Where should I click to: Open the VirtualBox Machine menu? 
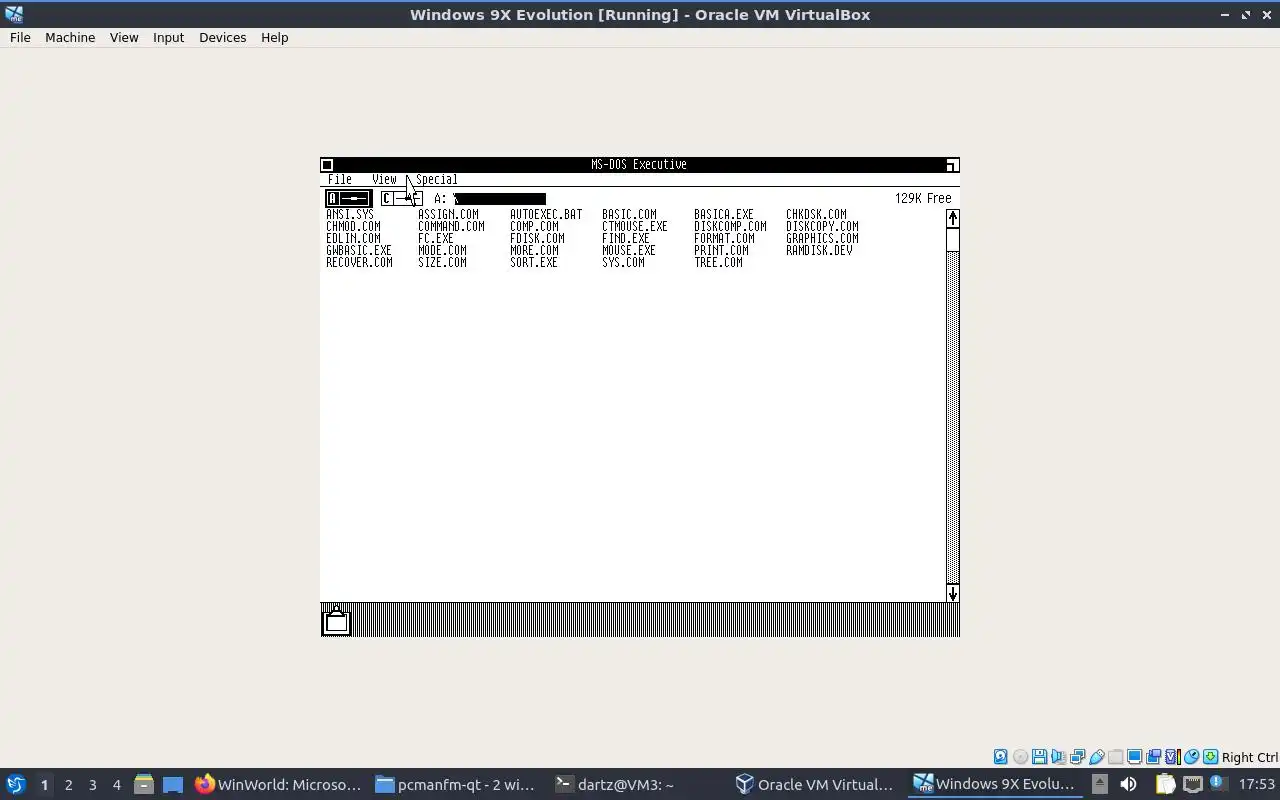70,37
